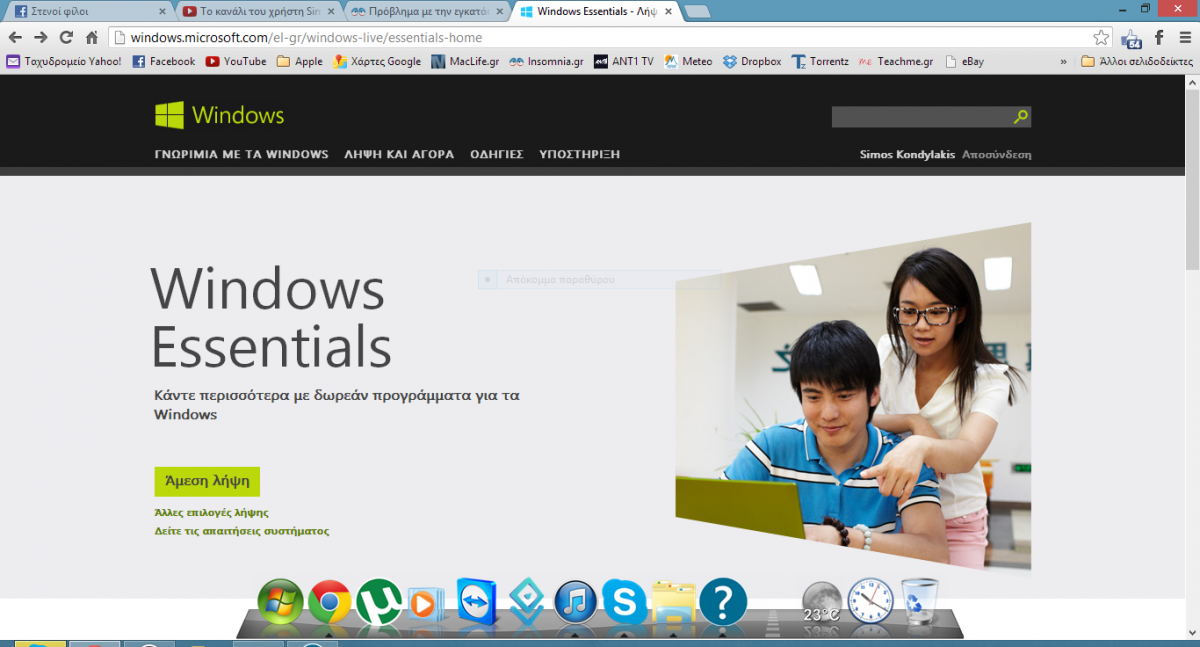1200x647 pixels.
Task: Expand the bookmarks overflow chevron
Action: pyautogui.click(x=1063, y=61)
